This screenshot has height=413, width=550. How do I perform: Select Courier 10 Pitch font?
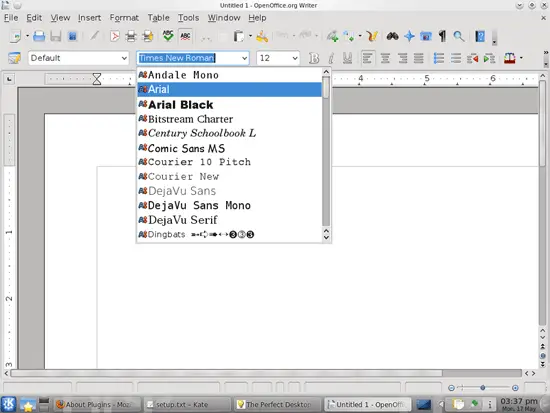pyautogui.click(x=229, y=162)
